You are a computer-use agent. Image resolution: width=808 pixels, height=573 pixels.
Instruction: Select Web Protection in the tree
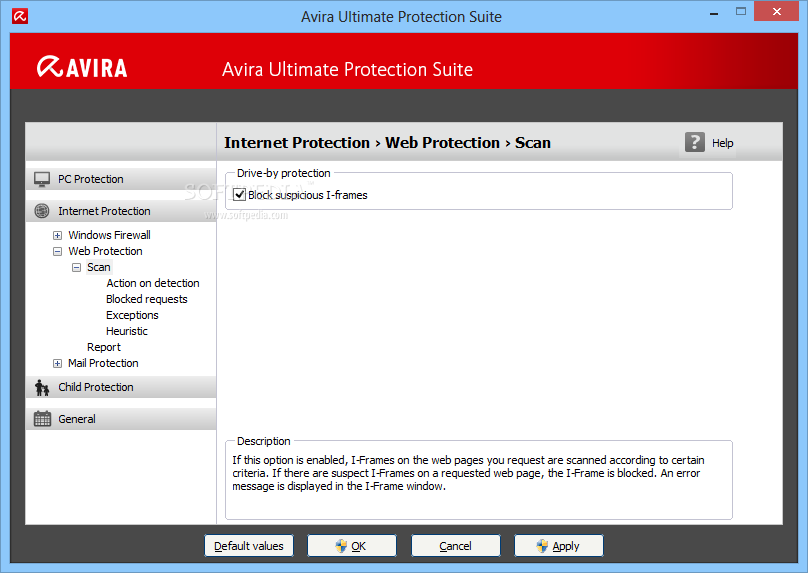(x=105, y=251)
